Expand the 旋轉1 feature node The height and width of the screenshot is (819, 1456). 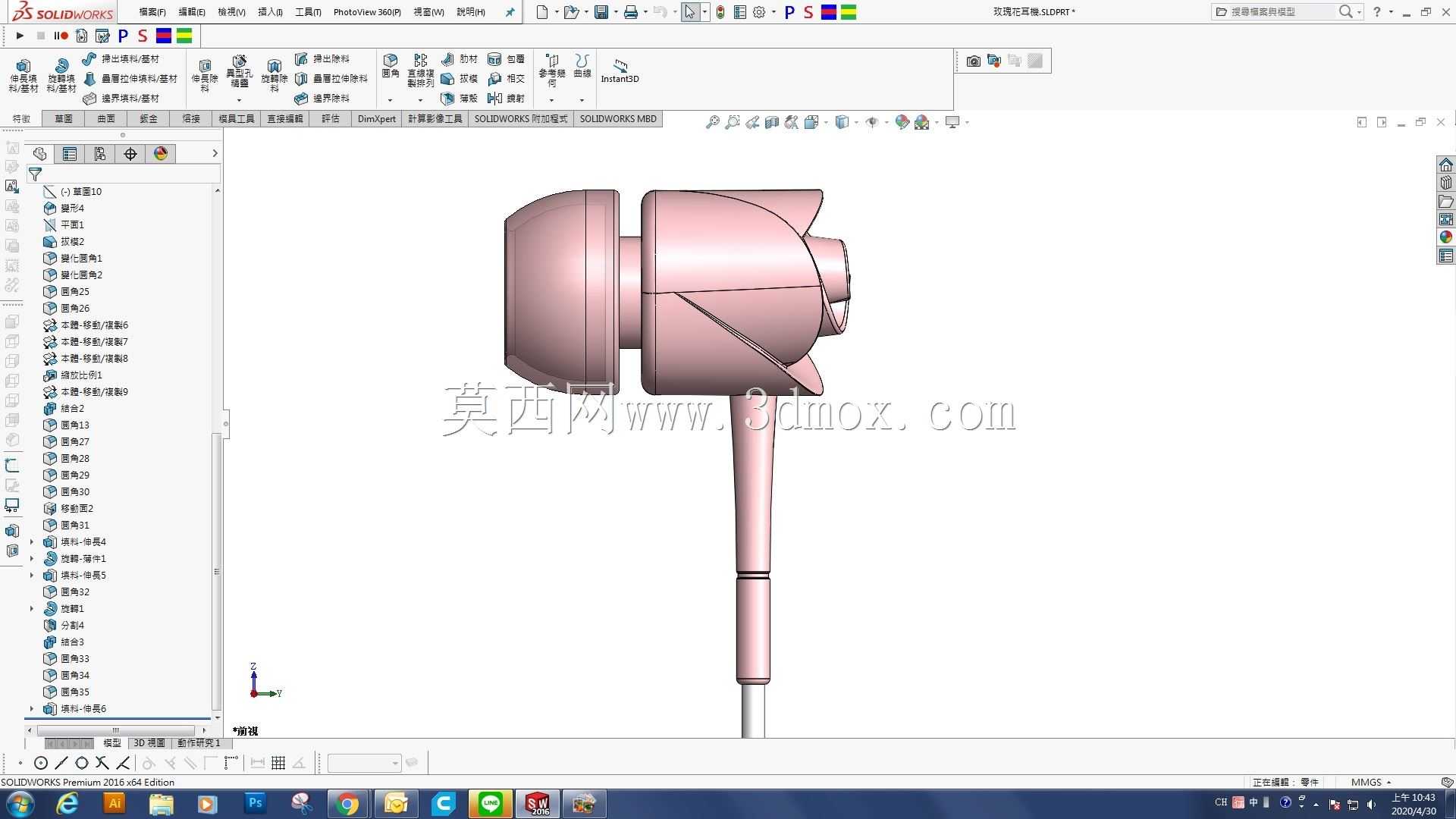[31, 608]
